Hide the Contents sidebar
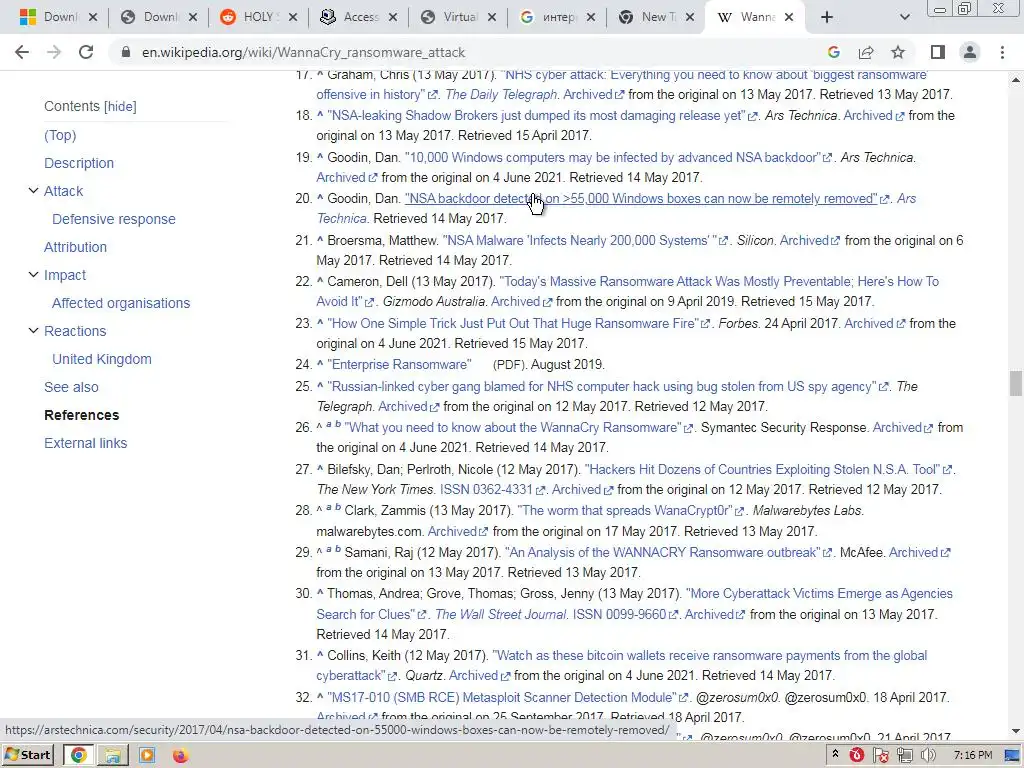The width and height of the screenshot is (1024, 768). click(x=120, y=106)
